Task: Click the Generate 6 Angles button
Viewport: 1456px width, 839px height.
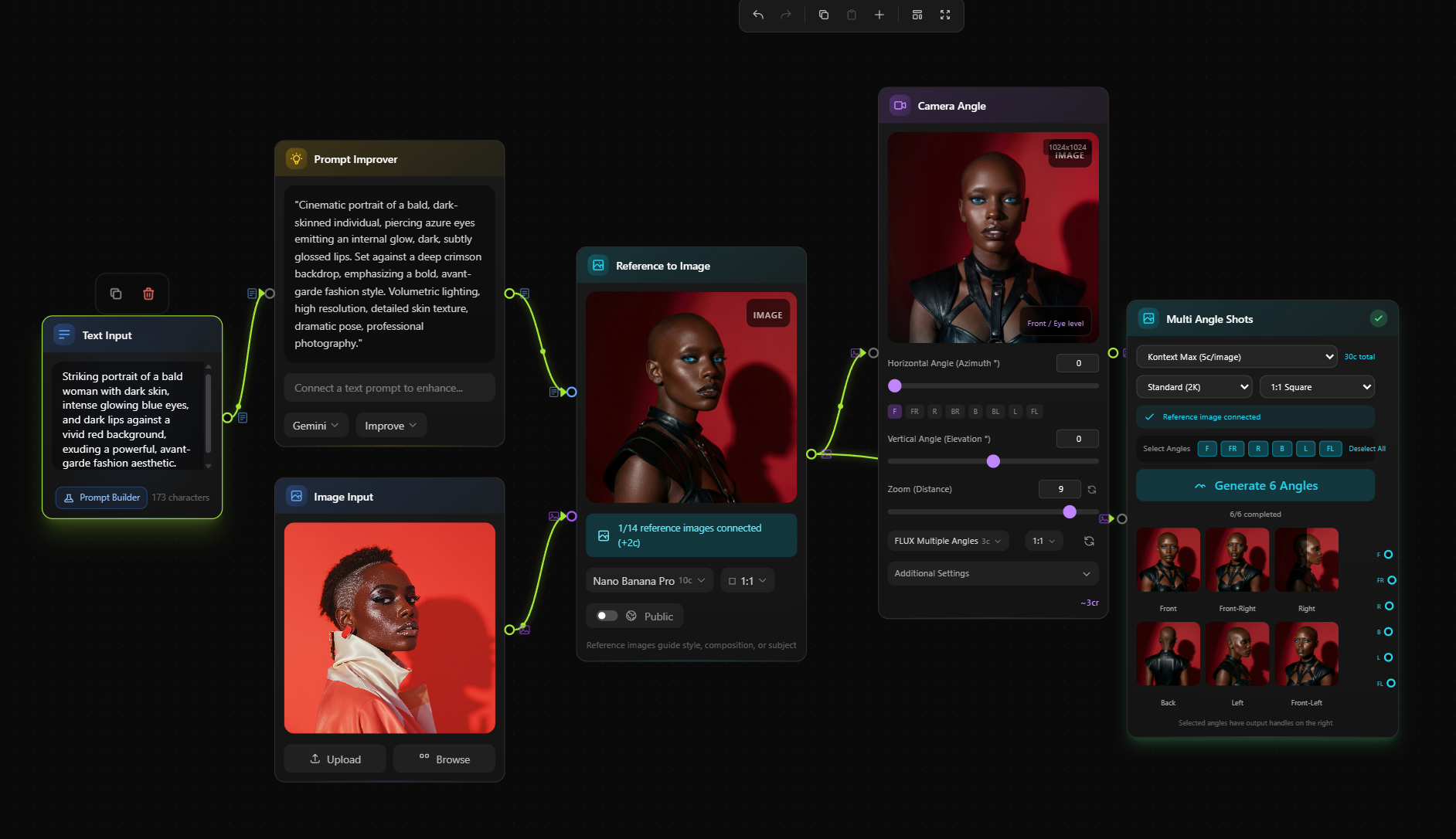Action: pyautogui.click(x=1254, y=485)
